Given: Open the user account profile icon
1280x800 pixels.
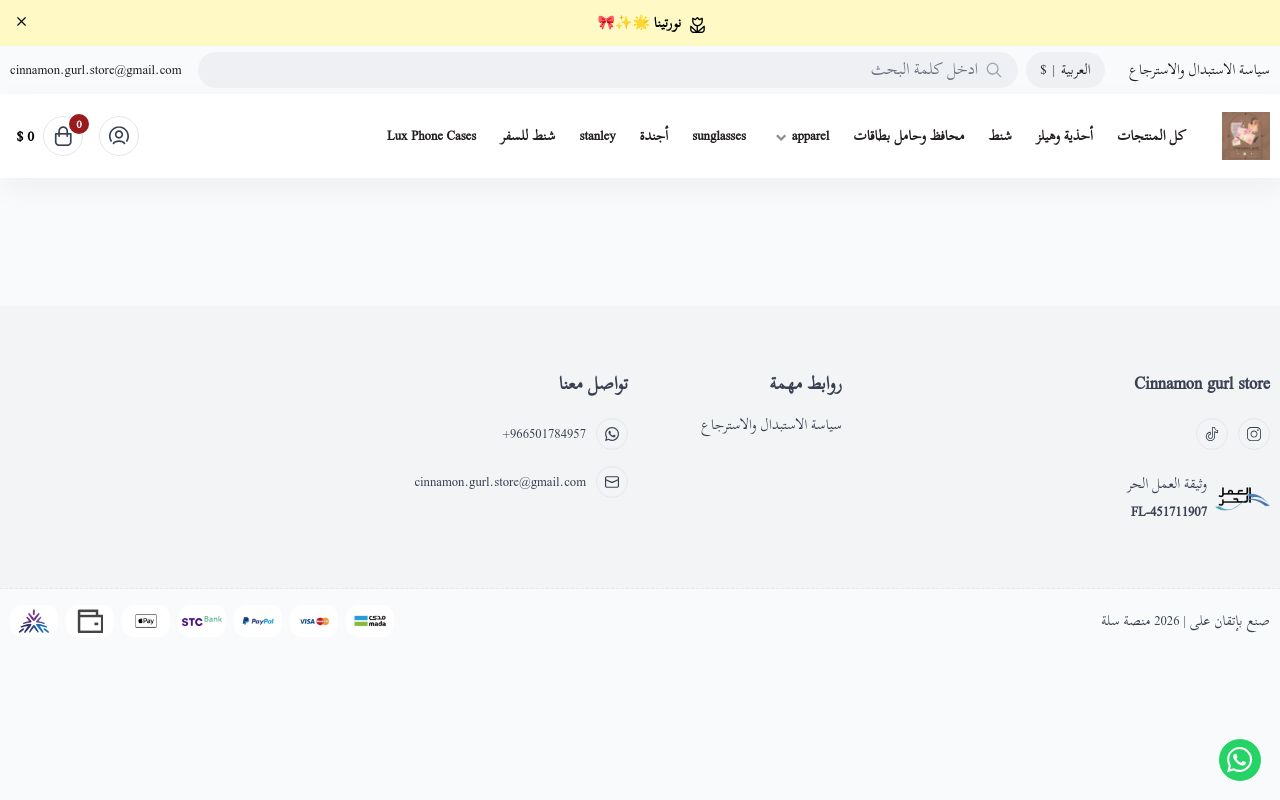Looking at the screenshot, I should [119, 136].
